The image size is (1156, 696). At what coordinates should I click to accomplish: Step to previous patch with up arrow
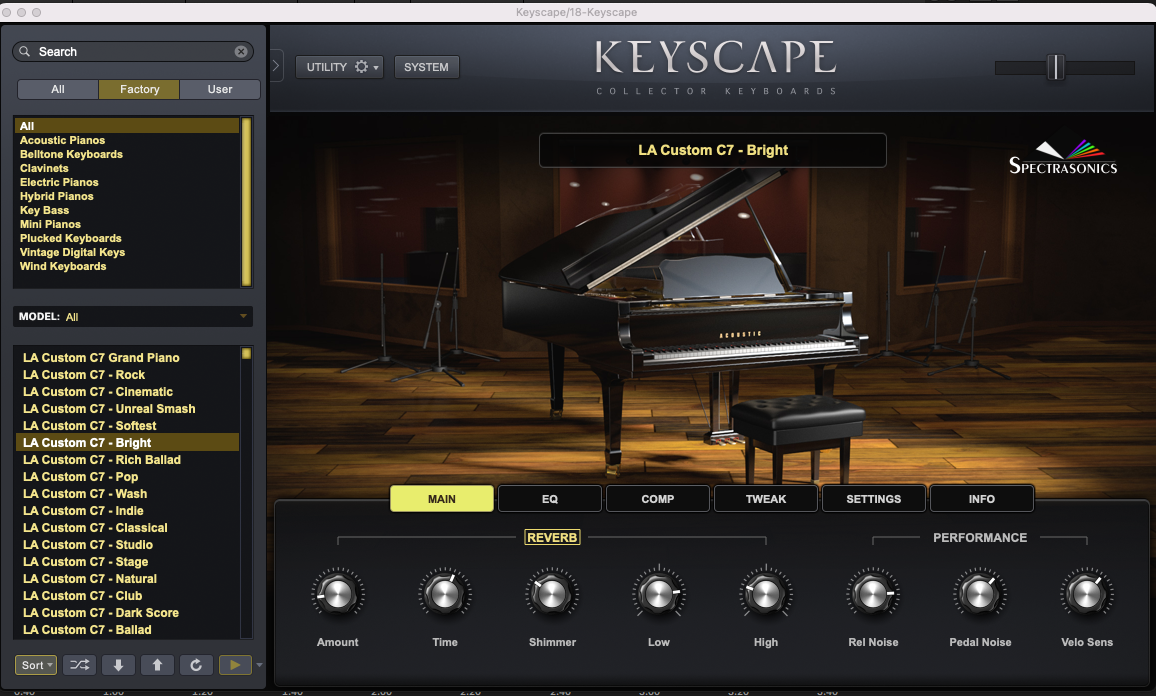157,665
